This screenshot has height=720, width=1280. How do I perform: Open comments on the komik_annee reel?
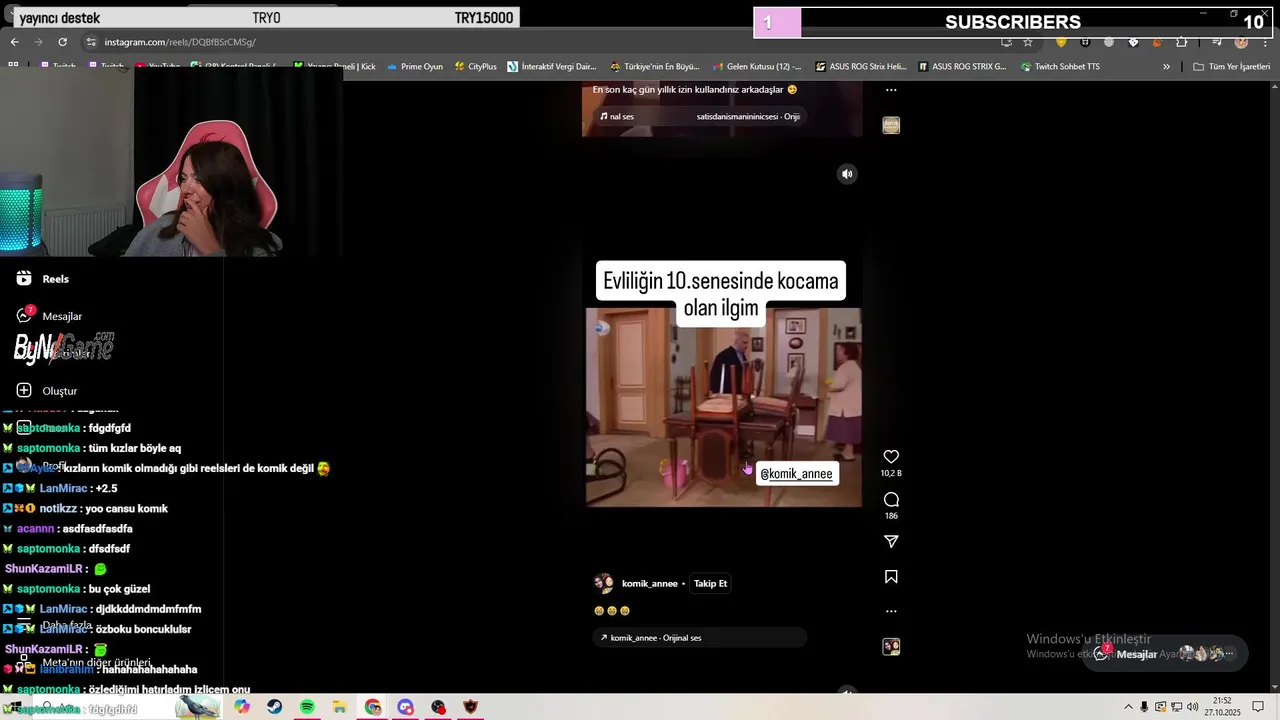pyautogui.click(x=891, y=500)
